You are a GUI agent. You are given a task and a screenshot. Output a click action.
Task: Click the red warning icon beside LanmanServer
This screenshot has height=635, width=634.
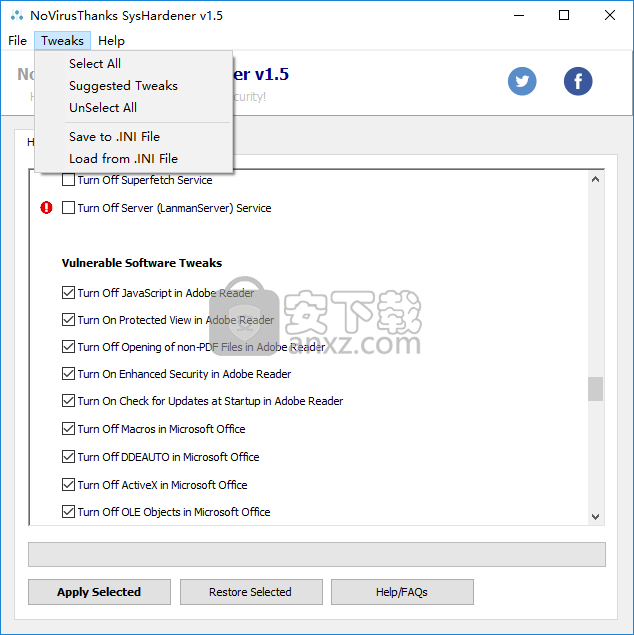(x=46, y=208)
